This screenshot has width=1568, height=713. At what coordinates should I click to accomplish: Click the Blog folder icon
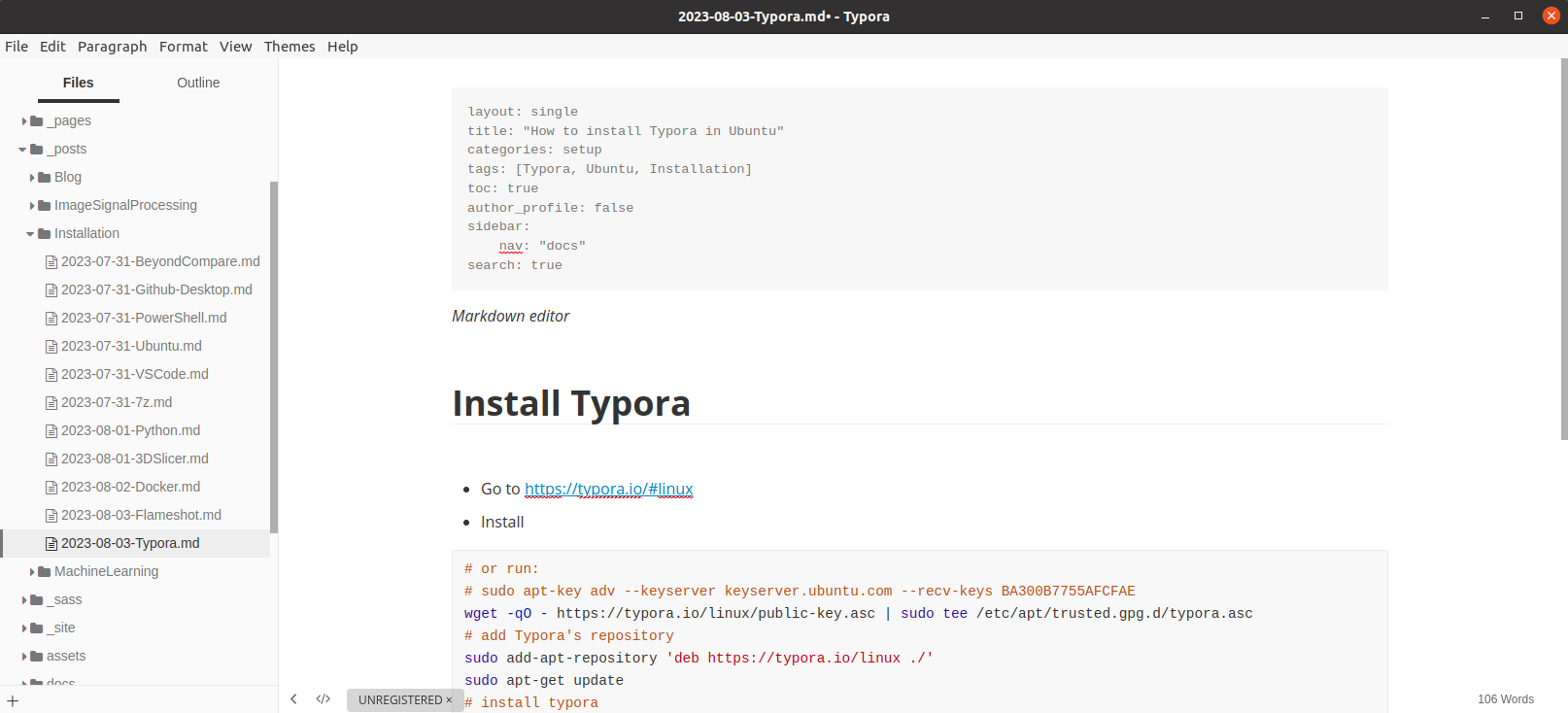(45, 177)
